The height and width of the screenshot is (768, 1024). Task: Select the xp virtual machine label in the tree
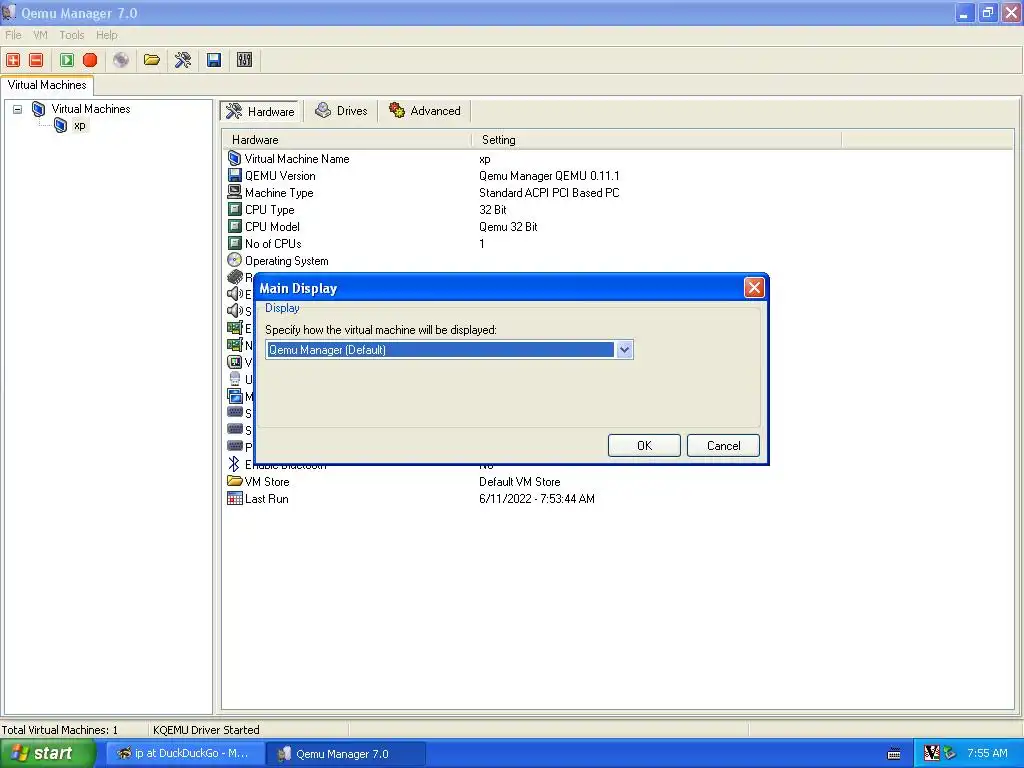pyautogui.click(x=80, y=125)
